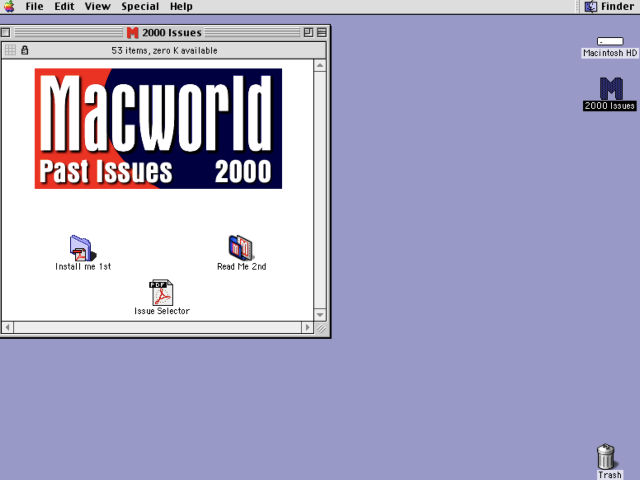
Task: Click the '2000 Issues' window title
Action: [x=172, y=33]
